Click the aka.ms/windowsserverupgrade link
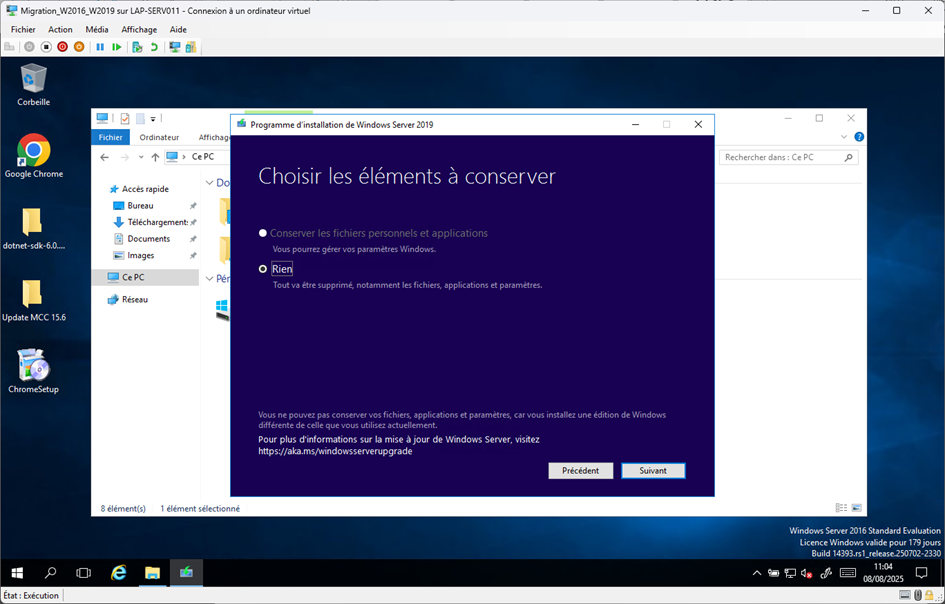This screenshot has height=604, width=945. [x=335, y=451]
